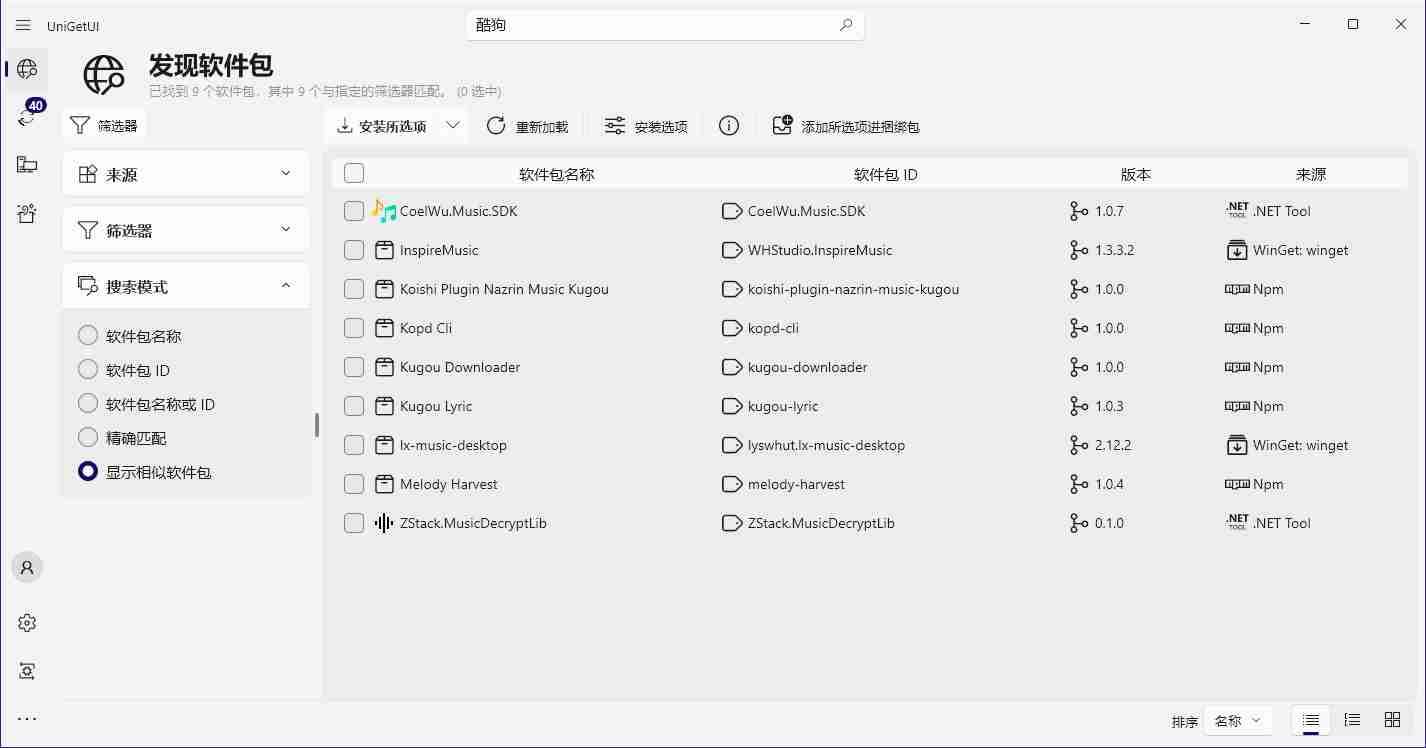The image size is (1426, 748).
Task: Check the Kopd Cli row checkbox
Action: (354, 328)
